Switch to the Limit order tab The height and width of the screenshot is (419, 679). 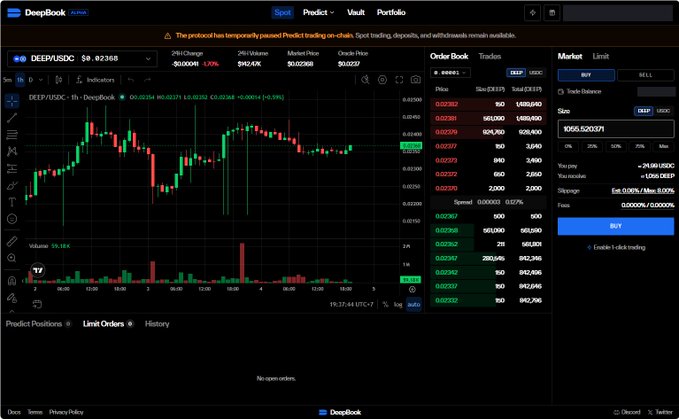point(601,56)
